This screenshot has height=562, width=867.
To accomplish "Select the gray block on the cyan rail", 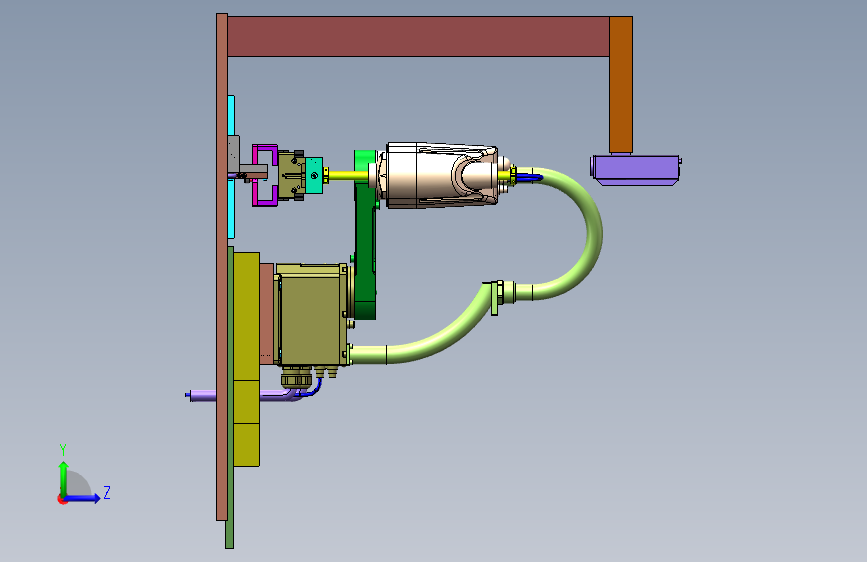I will (x=234, y=155).
